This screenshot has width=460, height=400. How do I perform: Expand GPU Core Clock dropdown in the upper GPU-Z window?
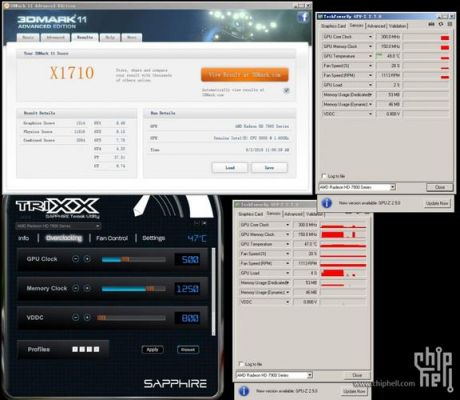370,37
